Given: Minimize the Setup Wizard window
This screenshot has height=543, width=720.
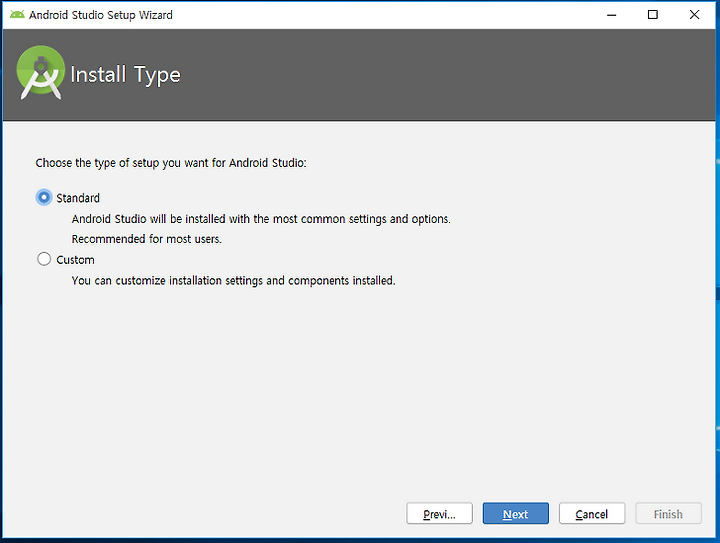Looking at the screenshot, I should (612, 15).
